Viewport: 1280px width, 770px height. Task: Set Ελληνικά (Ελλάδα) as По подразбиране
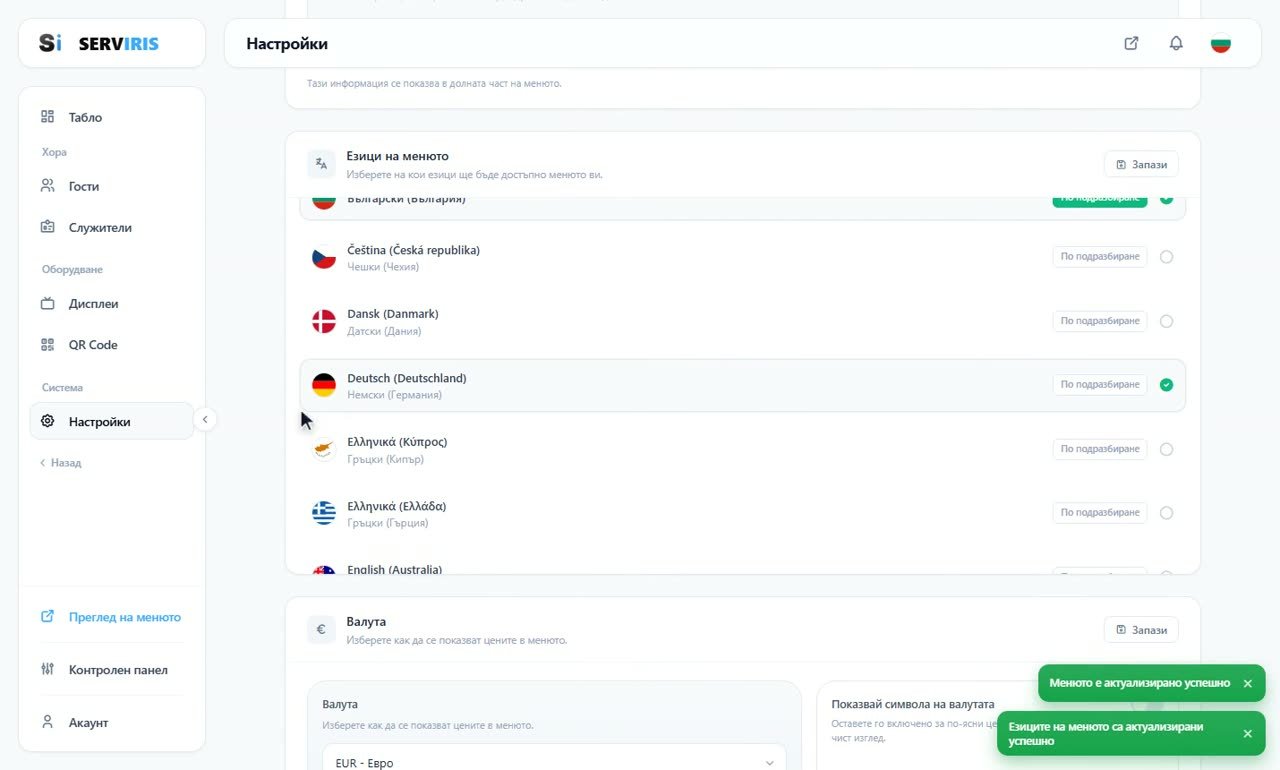pos(1100,513)
